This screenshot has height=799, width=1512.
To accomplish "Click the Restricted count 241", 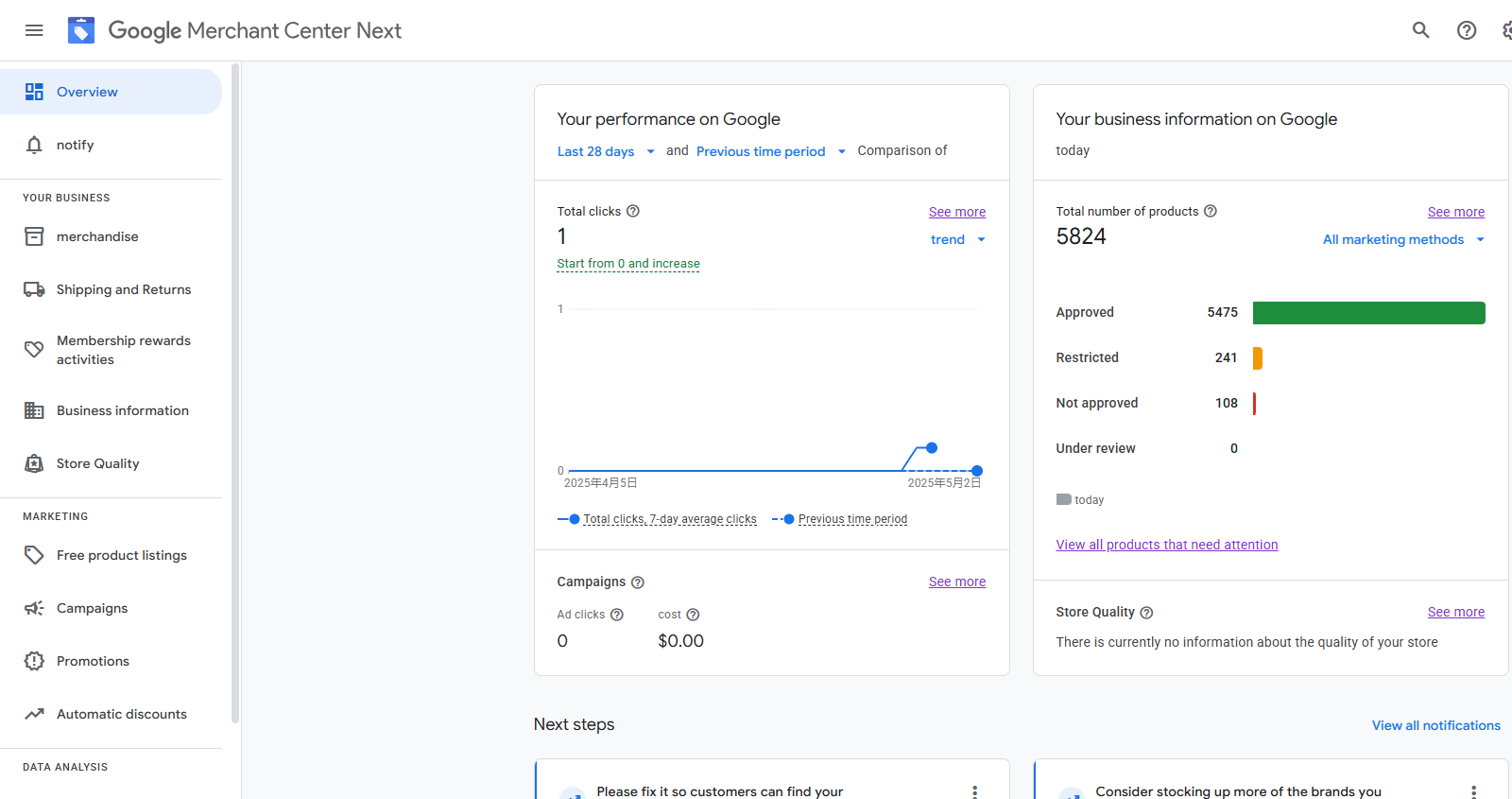I will coord(1226,357).
